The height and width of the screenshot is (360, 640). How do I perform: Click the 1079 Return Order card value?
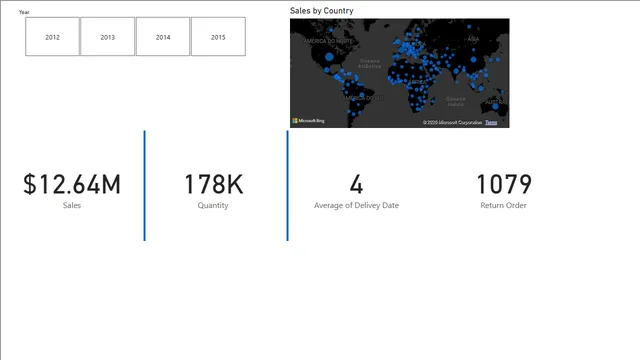point(504,184)
